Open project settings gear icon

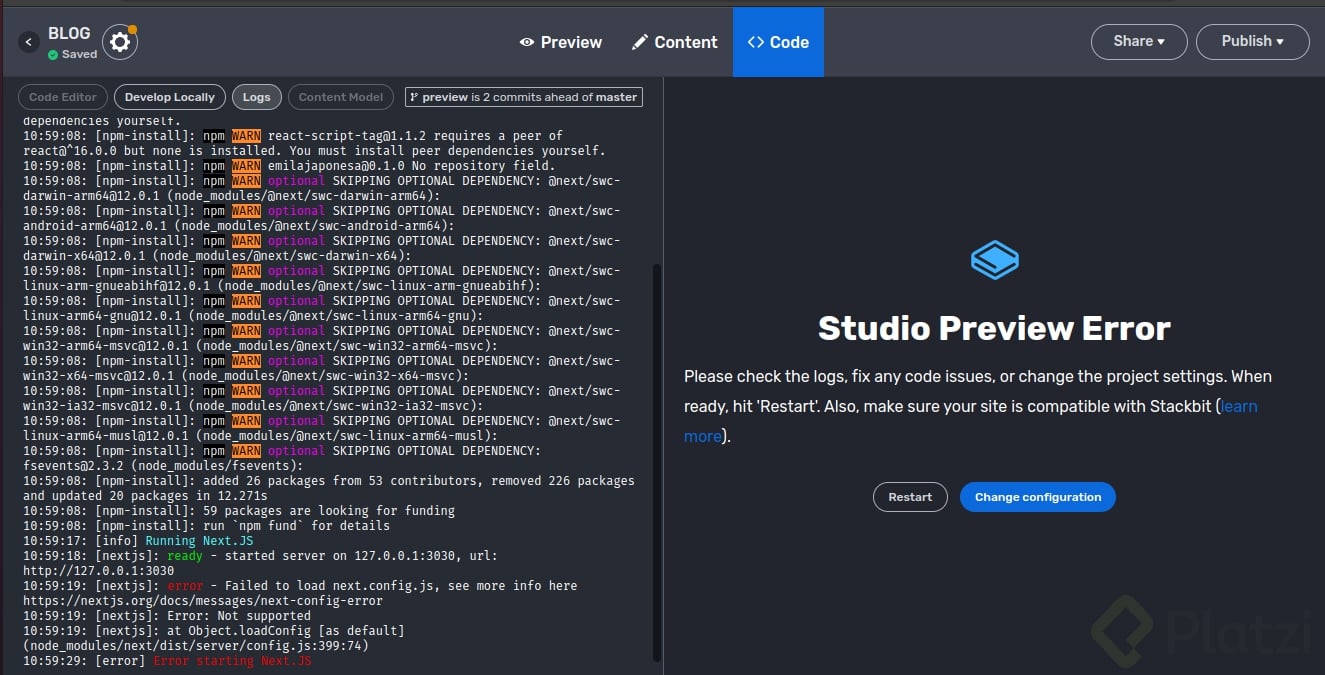120,42
